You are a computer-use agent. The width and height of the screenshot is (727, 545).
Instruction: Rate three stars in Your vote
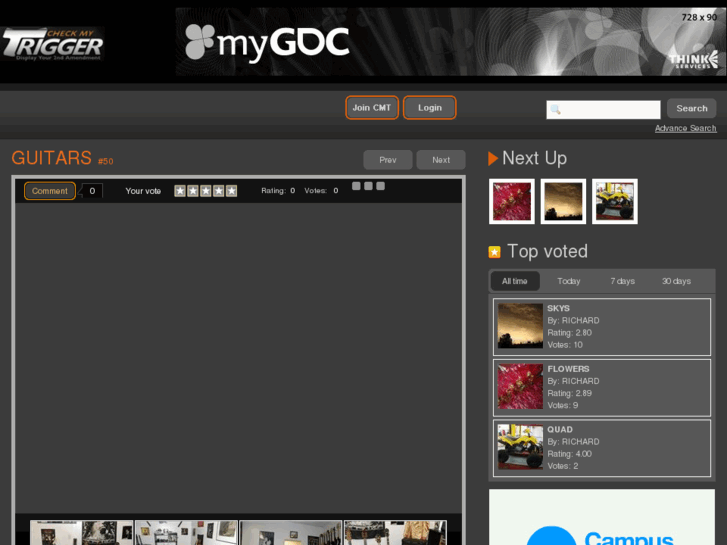coord(206,191)
